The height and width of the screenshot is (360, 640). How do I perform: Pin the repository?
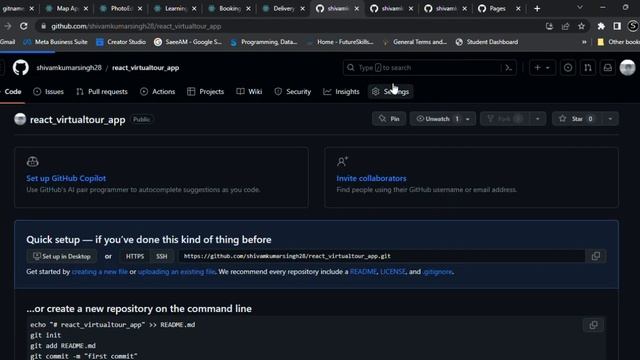pos(389,119)
